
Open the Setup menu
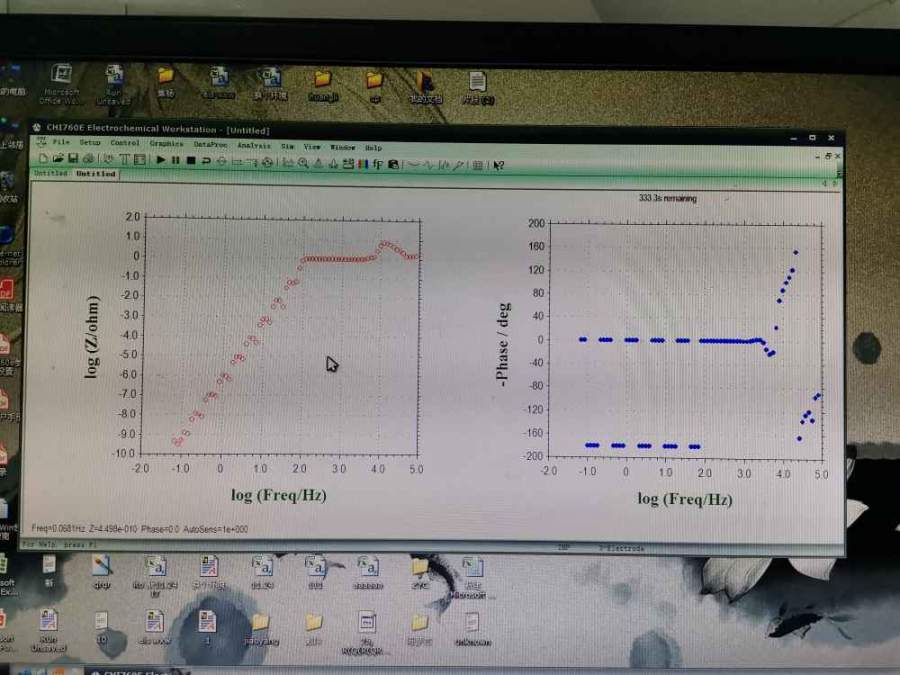[x=90, y=142]
